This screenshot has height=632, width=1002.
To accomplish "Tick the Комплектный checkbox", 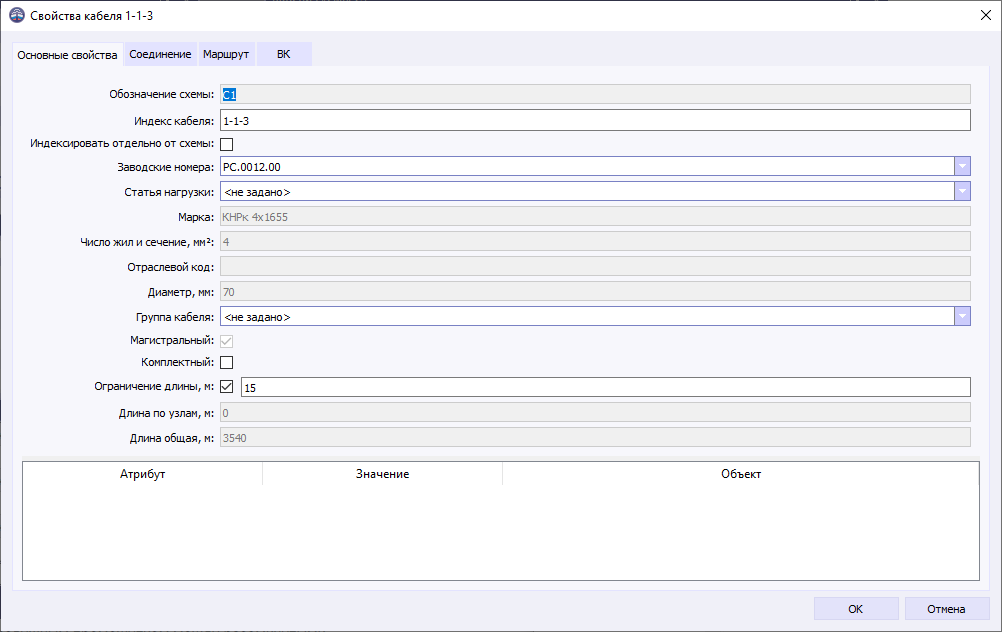I will 226,362.
